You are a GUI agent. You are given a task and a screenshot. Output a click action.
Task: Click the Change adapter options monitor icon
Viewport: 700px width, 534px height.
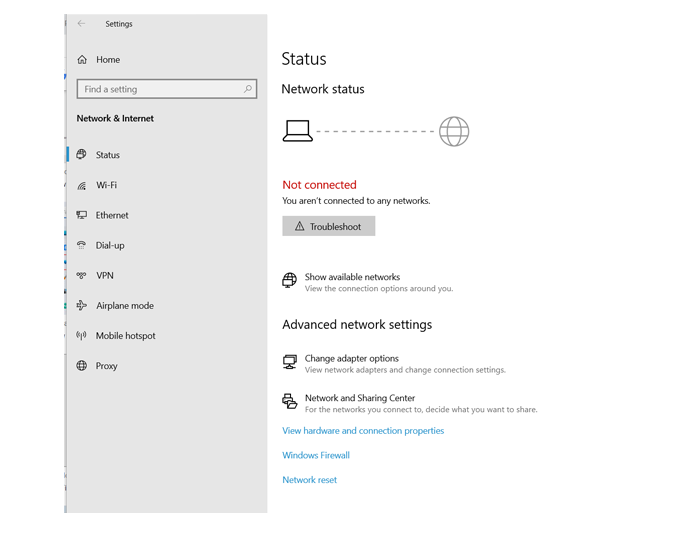pos(290,362)
